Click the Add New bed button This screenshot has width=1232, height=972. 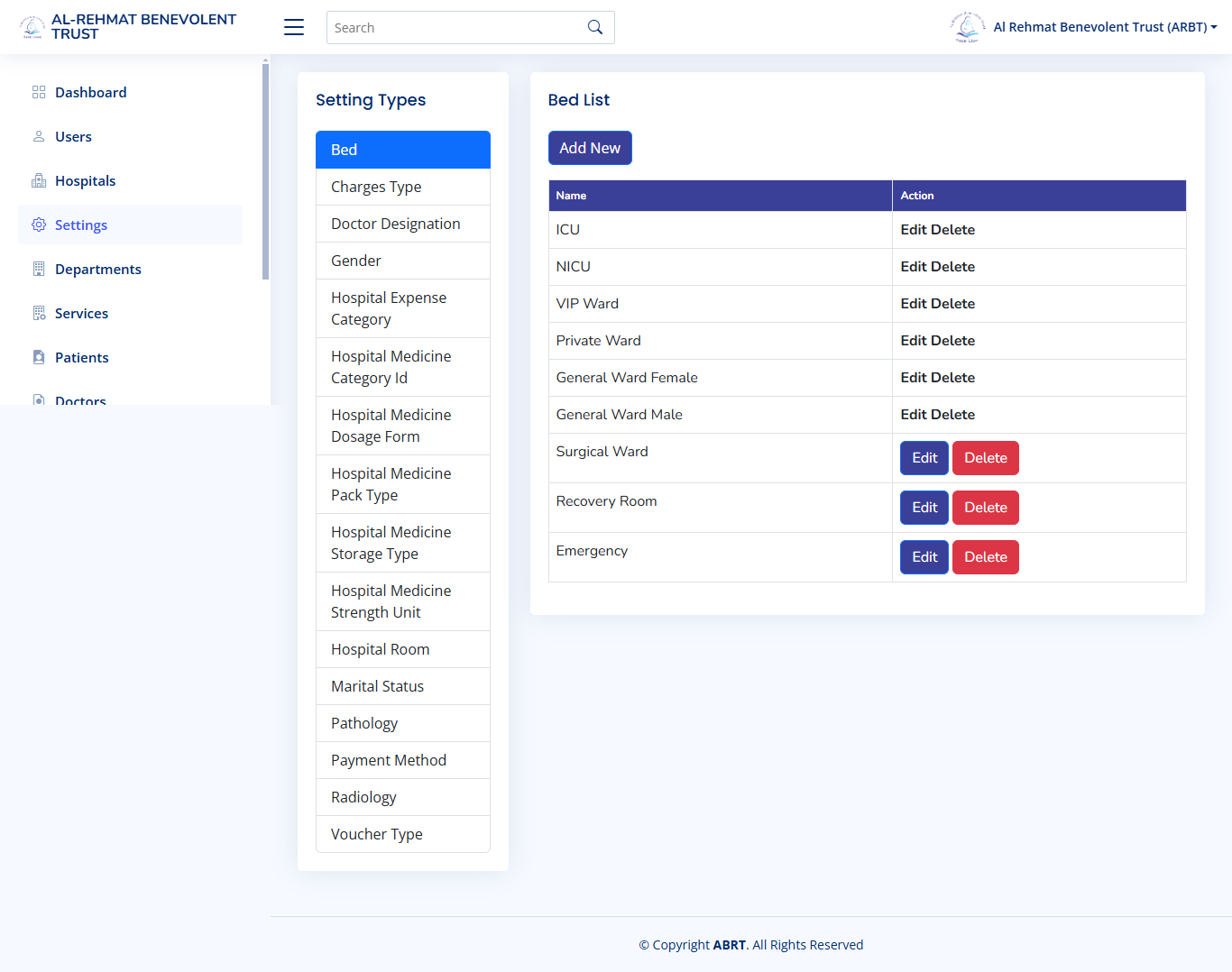point(590,147)
